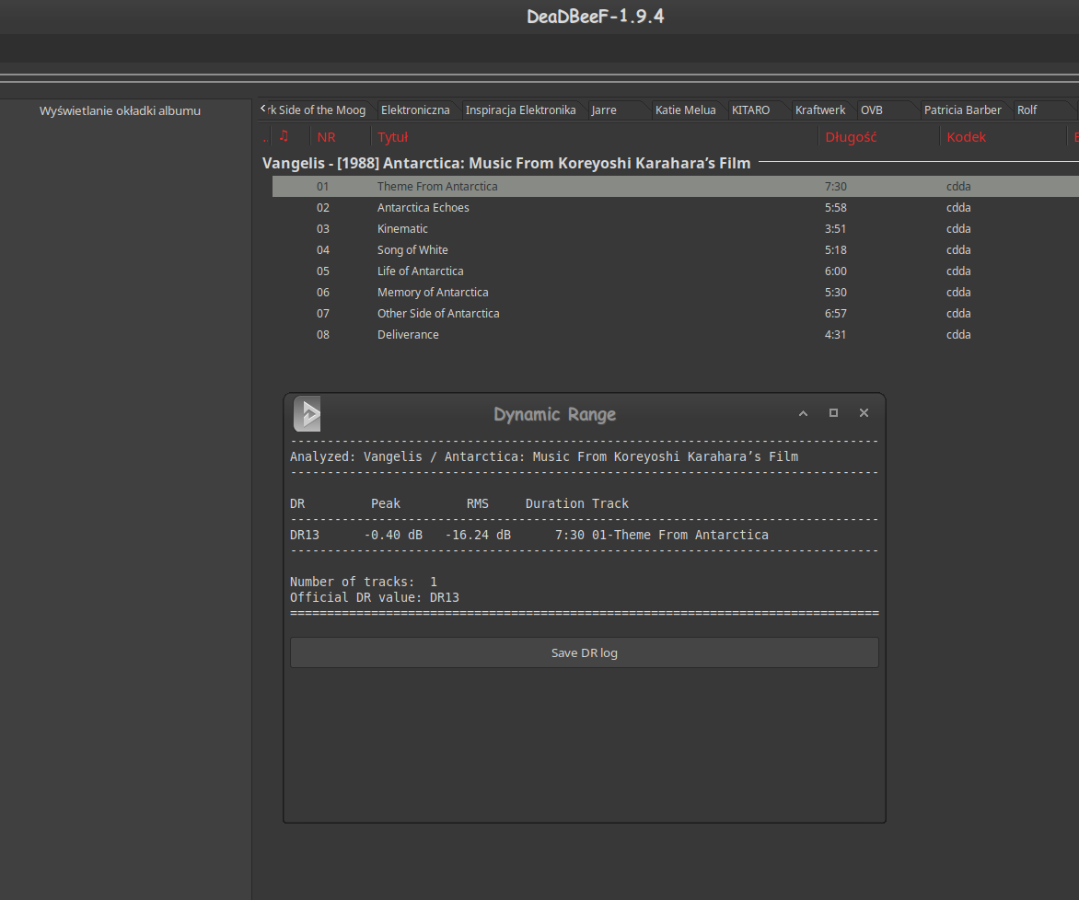Click the Vangelis Antarctica album group header
Viewport: 1079px width, 900px height.
point(506,163)
